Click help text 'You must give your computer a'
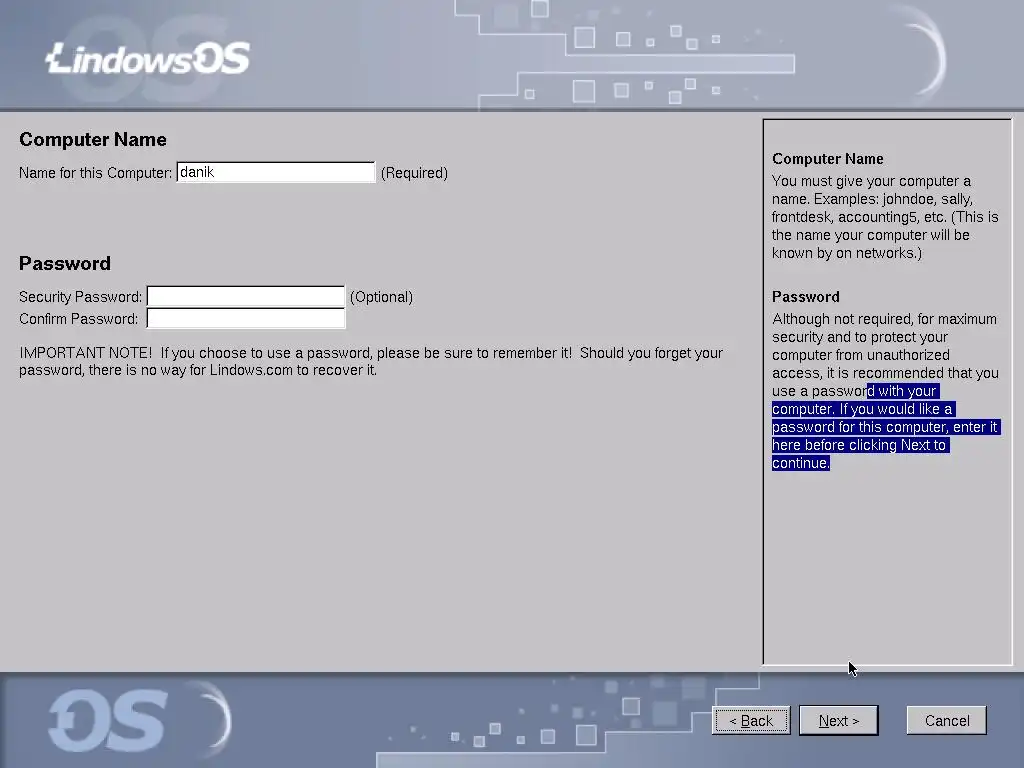 871,181
